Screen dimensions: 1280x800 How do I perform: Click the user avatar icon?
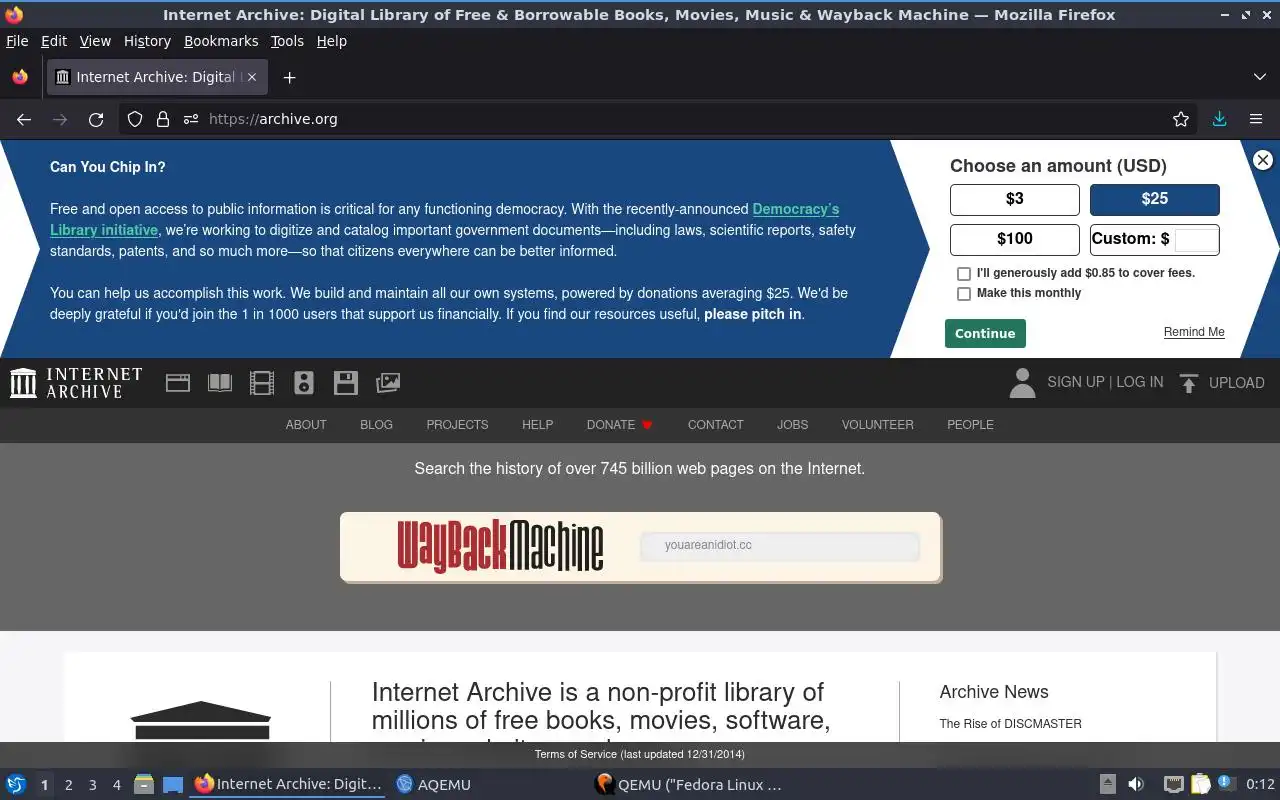1022,382
